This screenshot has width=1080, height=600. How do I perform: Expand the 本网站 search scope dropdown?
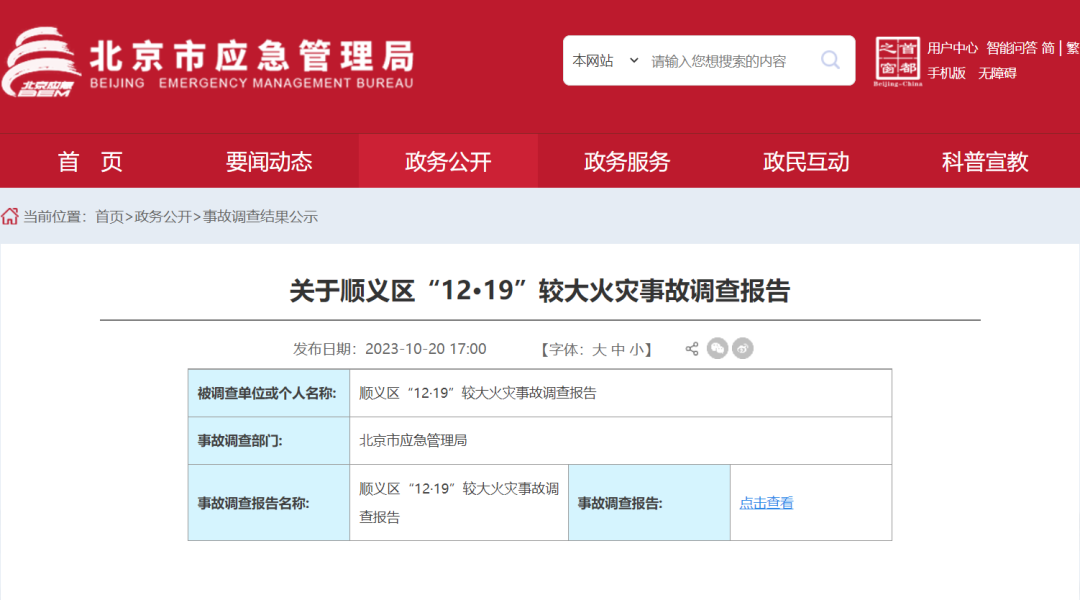click(605, 61)
